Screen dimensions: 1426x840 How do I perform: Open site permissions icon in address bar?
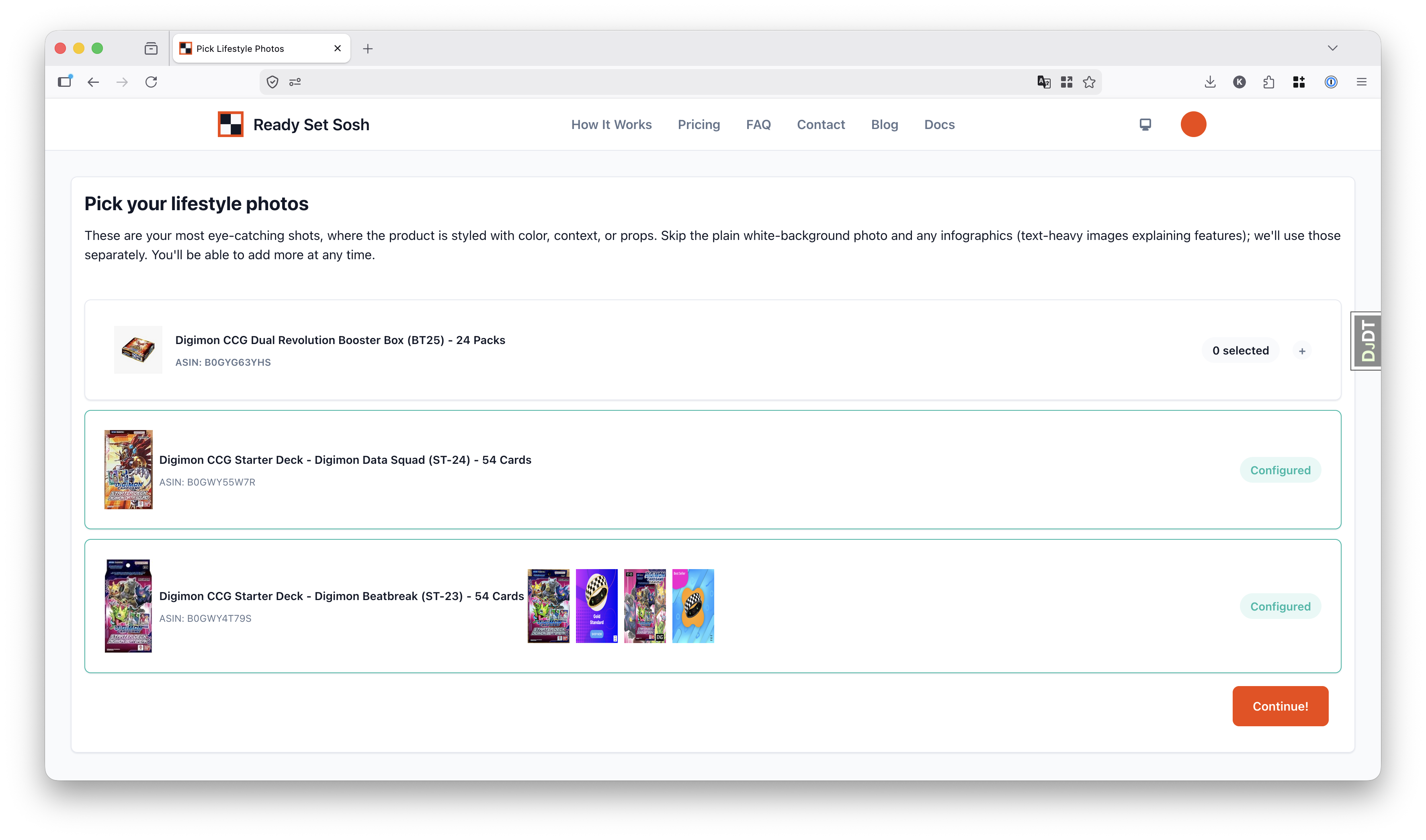point(295,82)
